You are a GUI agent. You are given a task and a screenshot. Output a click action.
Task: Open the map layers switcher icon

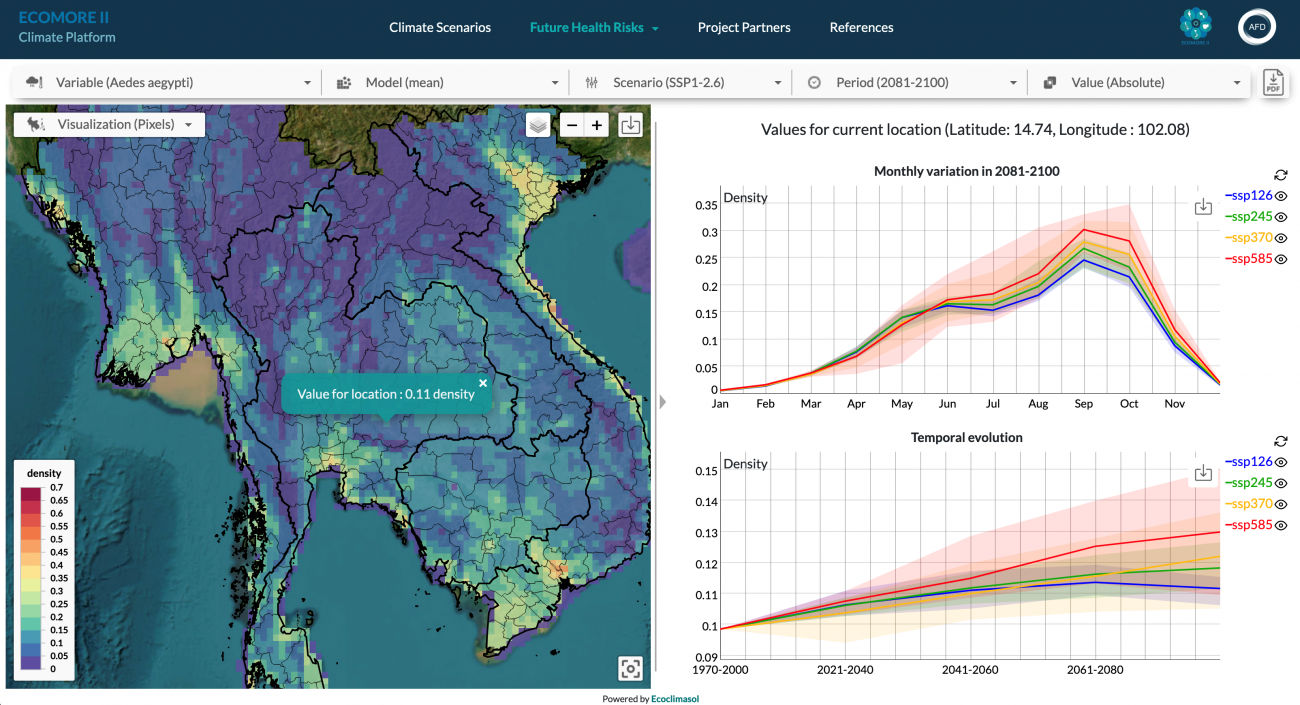point(538,125)
